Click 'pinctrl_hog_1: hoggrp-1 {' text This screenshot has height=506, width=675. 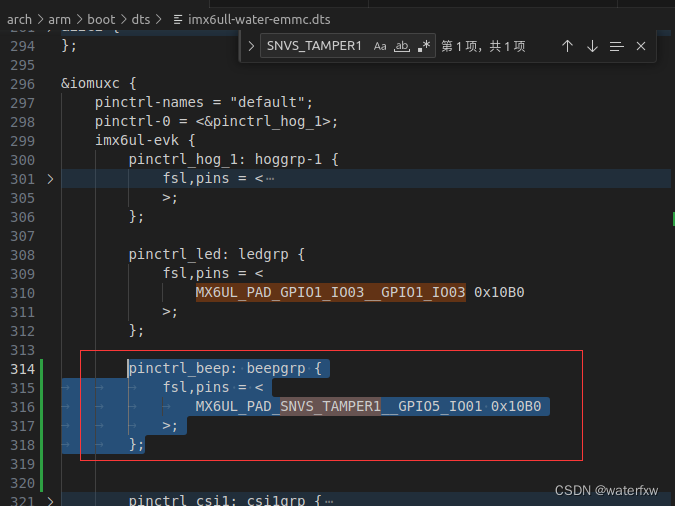click(x=233, y=159)
